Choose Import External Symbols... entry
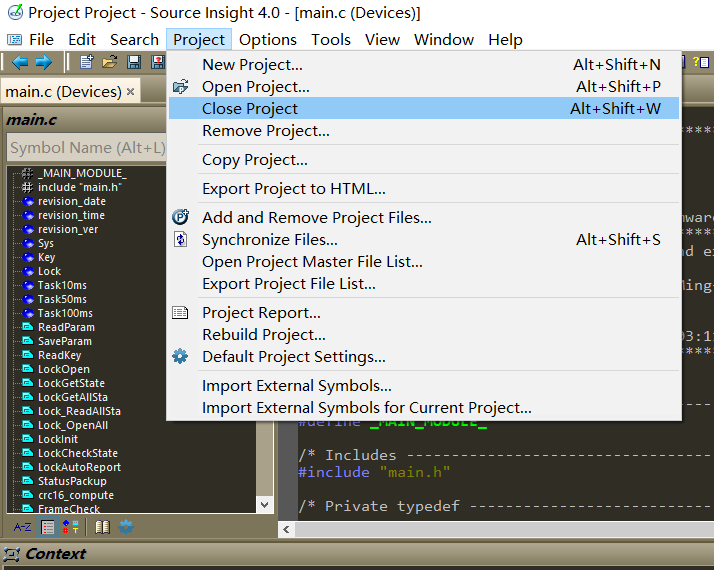Viewport: 714px width, 570px height. (x=424, y=386)
